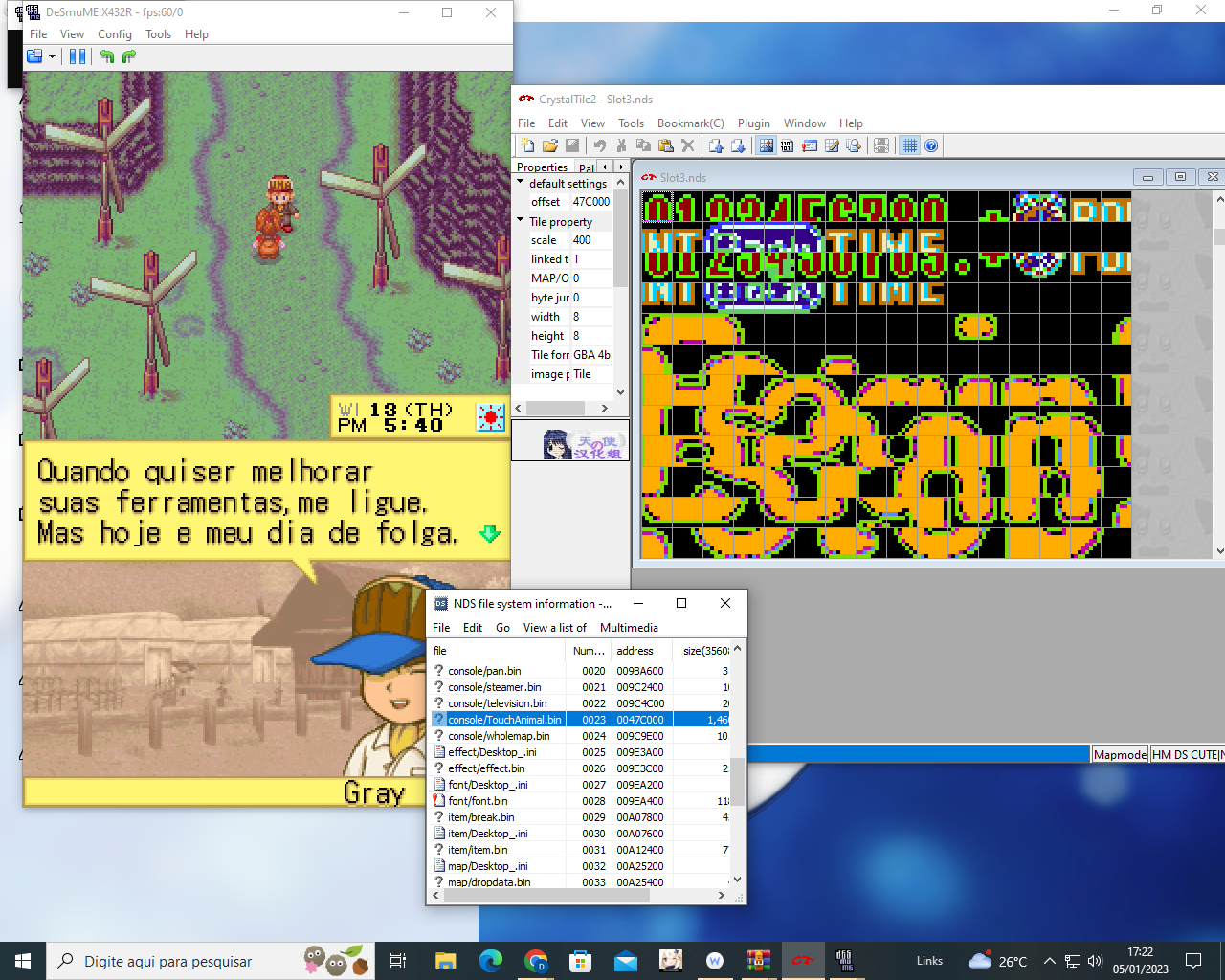Image resolution: width=1225 pixels, height=980 pixels.
Task: Open Task View on the taskbar
Action: point(398,961)
